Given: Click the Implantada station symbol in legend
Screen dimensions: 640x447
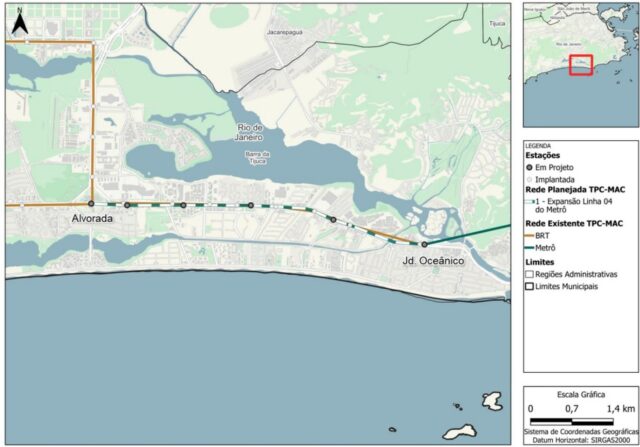Looking at the screenshot, I should click(x=532, y=177).
